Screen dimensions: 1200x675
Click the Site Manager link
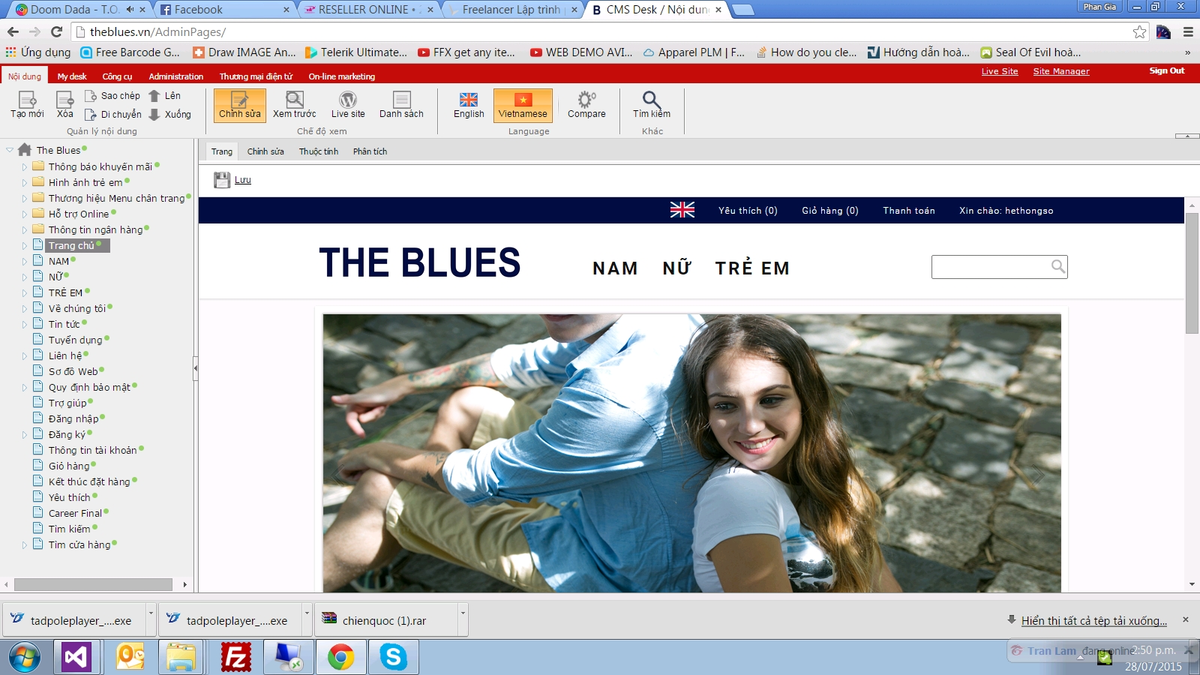[1061, 72]
